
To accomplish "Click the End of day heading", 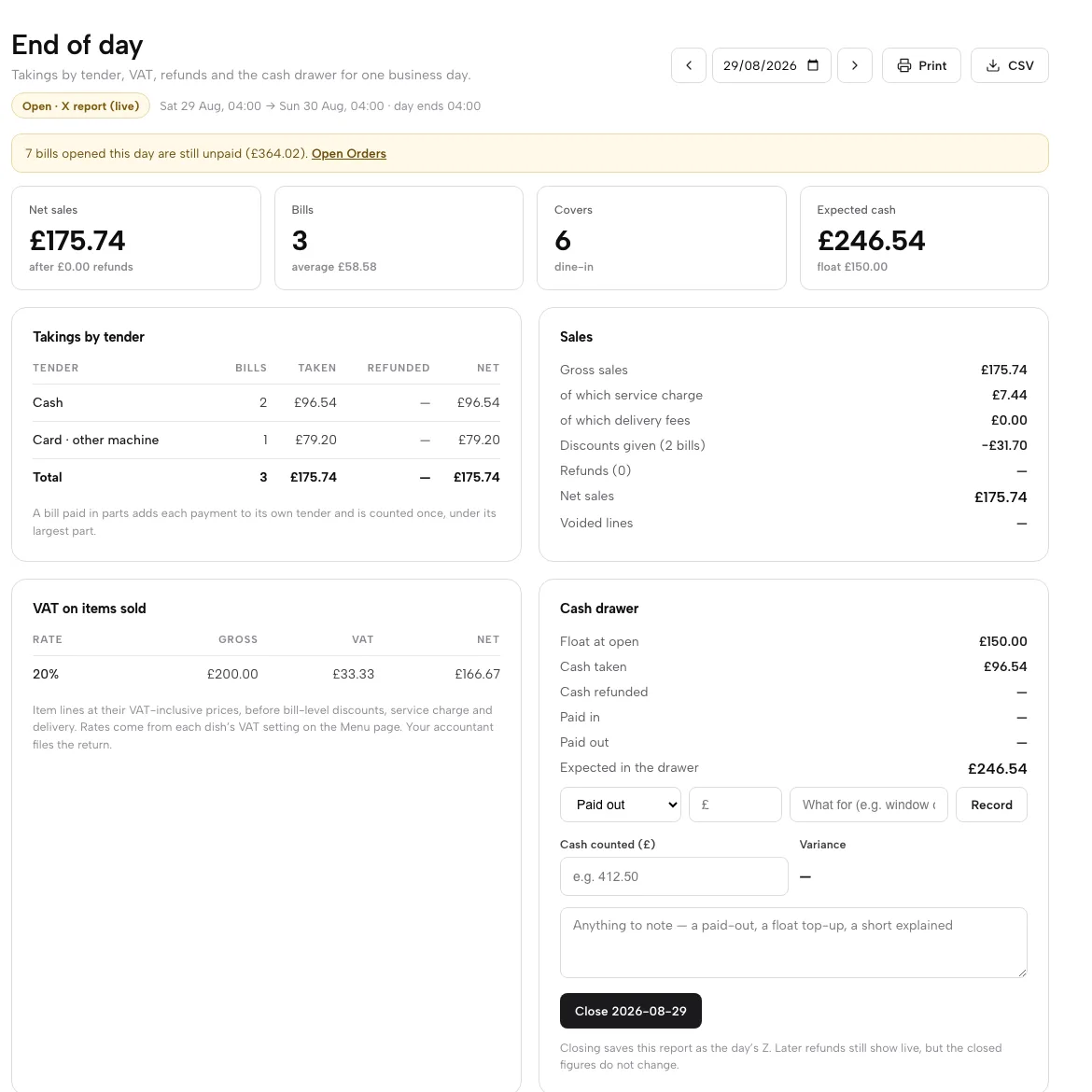I will [x=77, y=46].
